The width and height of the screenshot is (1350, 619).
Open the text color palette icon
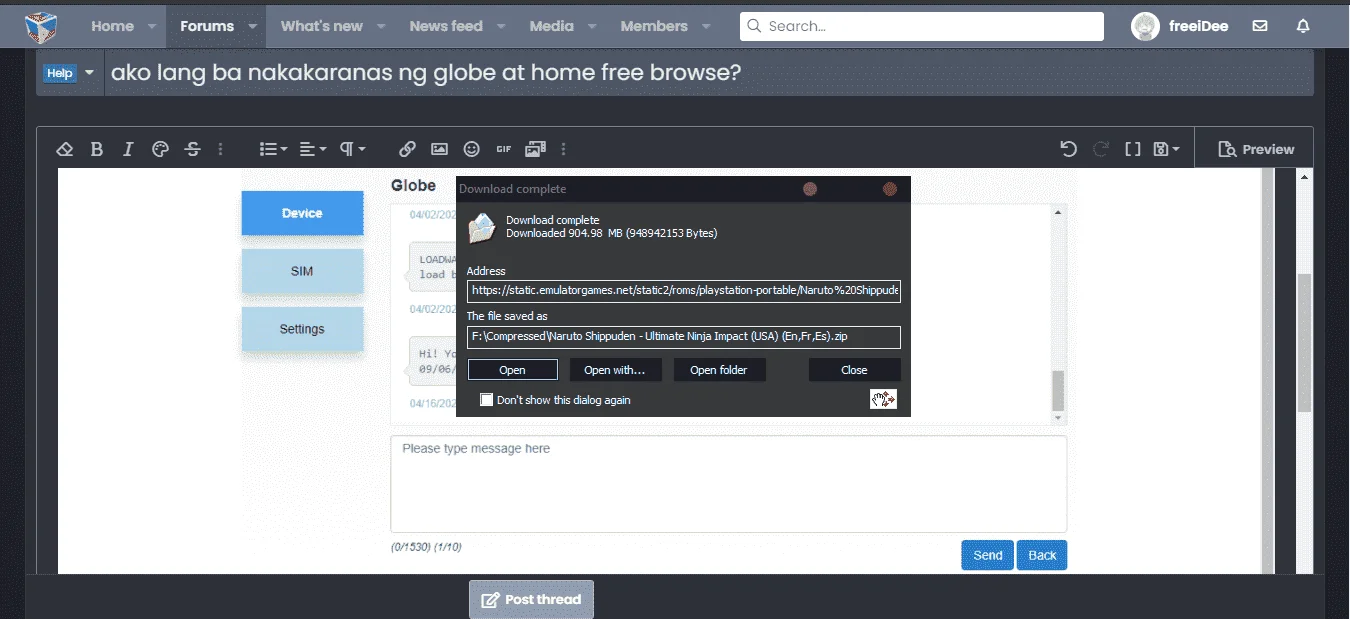[x=160, y=149]
